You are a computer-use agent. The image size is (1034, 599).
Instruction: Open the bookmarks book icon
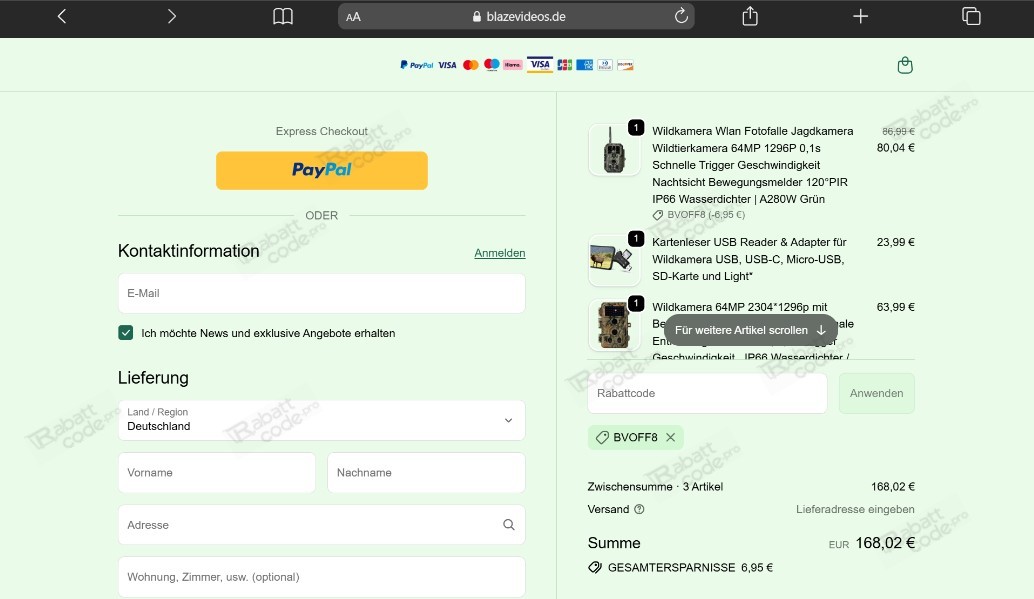(283, 16)
